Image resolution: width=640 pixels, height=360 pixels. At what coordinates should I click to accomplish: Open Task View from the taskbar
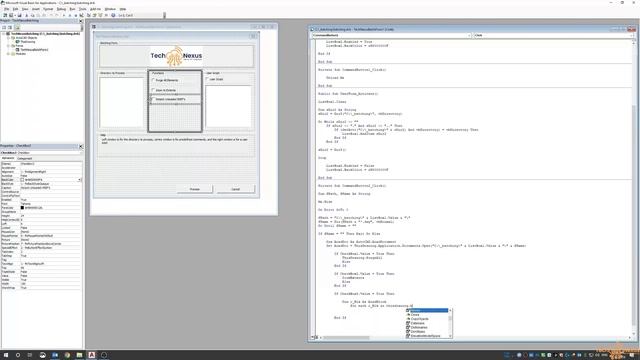point(30,355)
